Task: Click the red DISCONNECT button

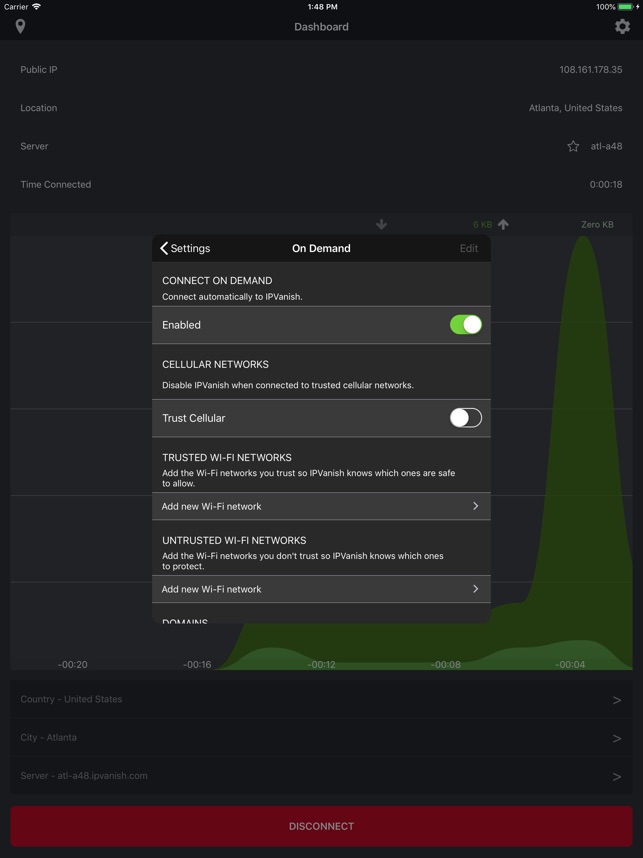Action: coord(321,826)
